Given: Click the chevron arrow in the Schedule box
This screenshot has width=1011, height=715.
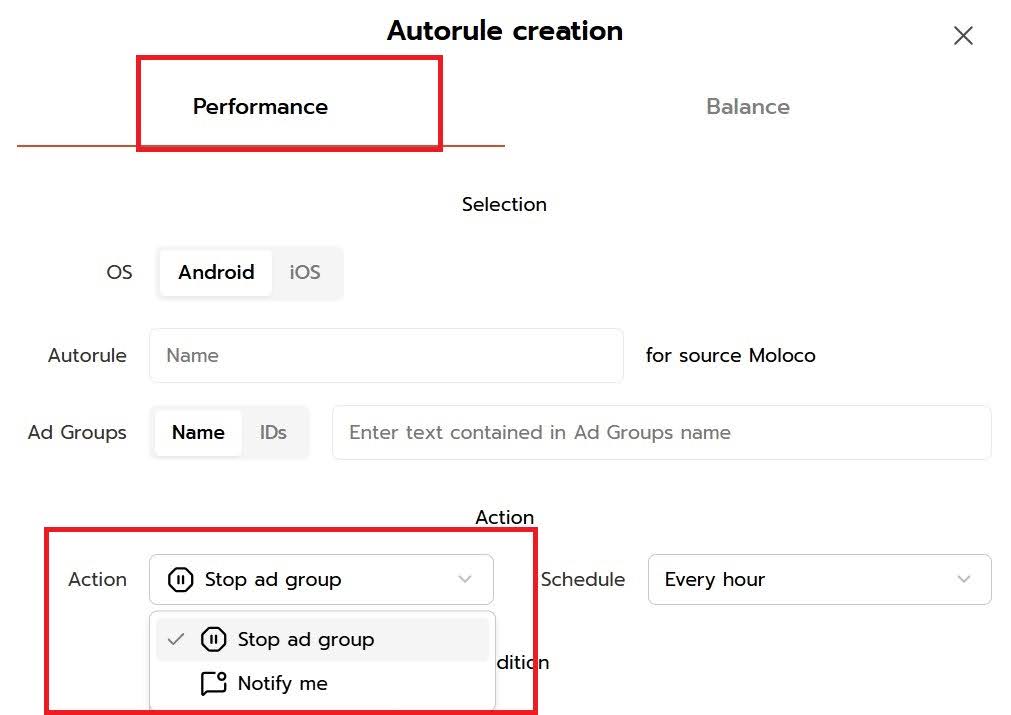Looking at the screenshot, I should click(x=964, y=580).
